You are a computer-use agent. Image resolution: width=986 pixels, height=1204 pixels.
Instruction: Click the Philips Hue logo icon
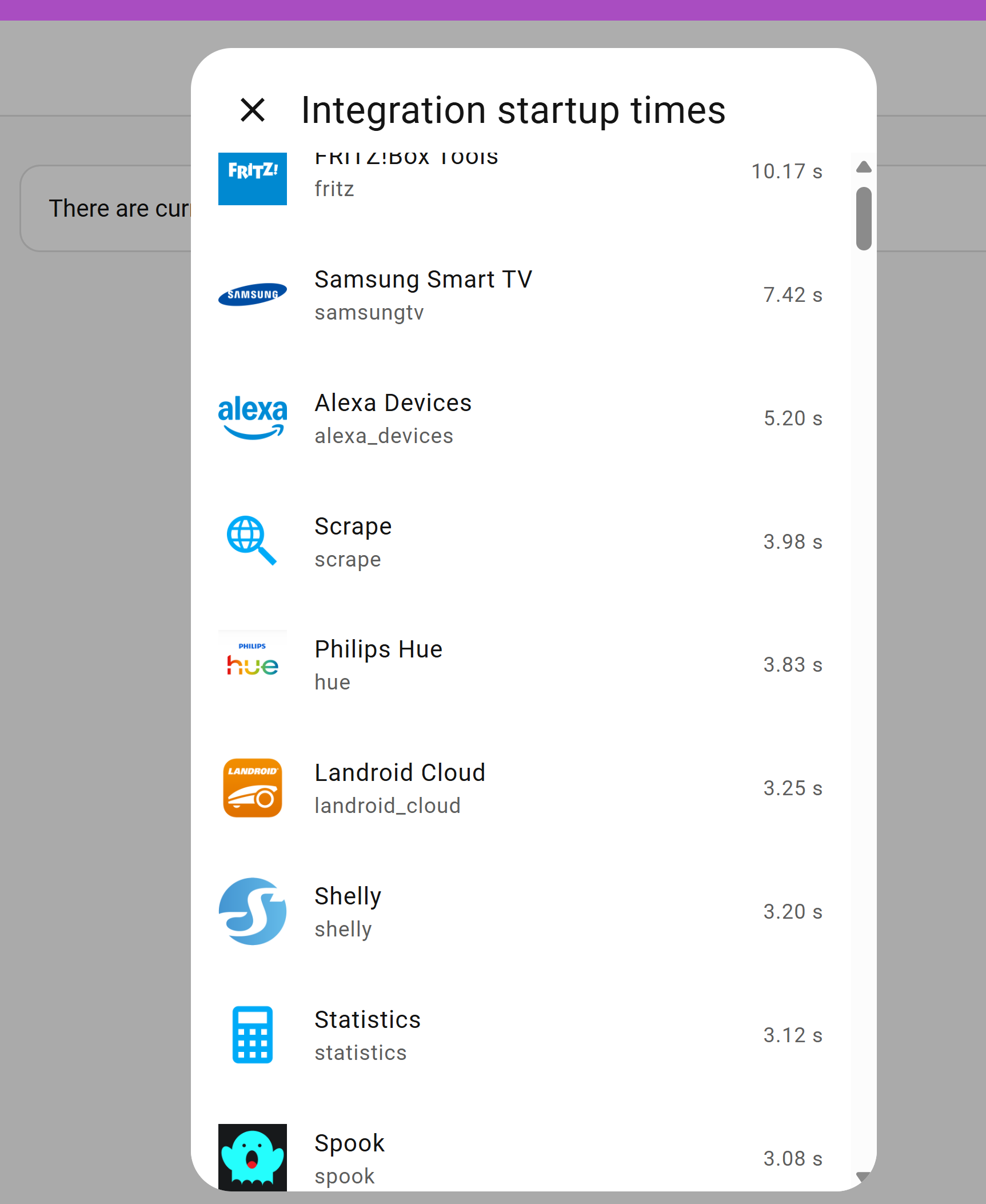point(253,664)
